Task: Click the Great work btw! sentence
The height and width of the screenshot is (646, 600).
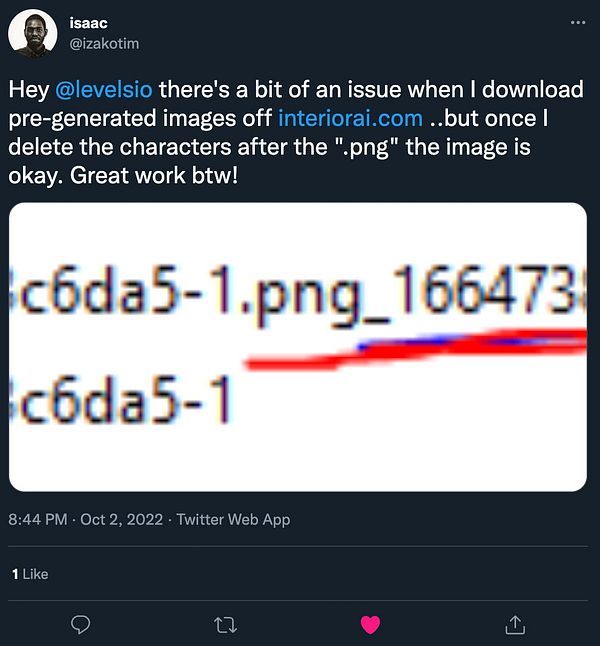Action: pos(154,176)
